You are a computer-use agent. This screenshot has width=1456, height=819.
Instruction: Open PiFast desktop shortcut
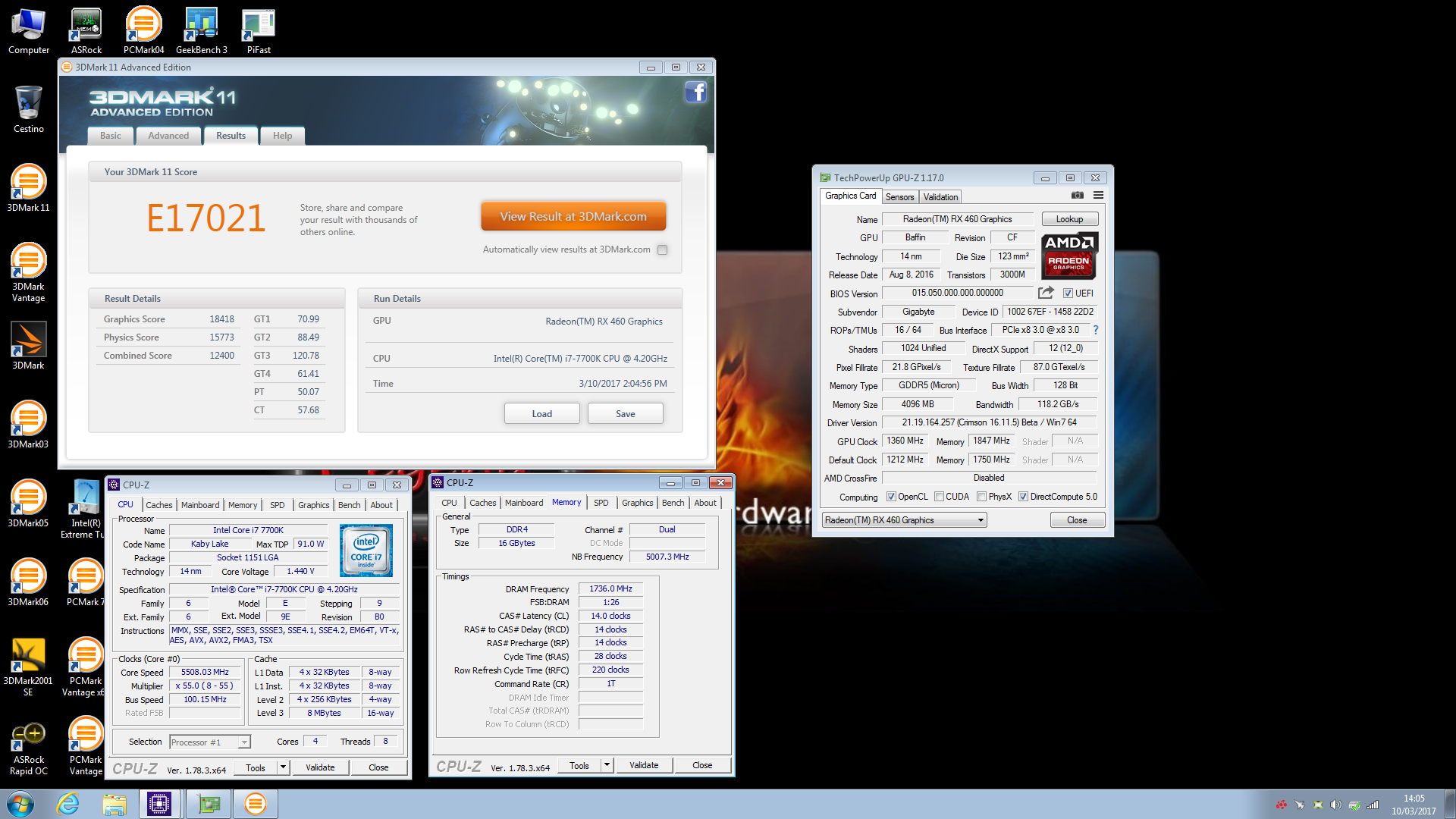click(x=259, y=30)
